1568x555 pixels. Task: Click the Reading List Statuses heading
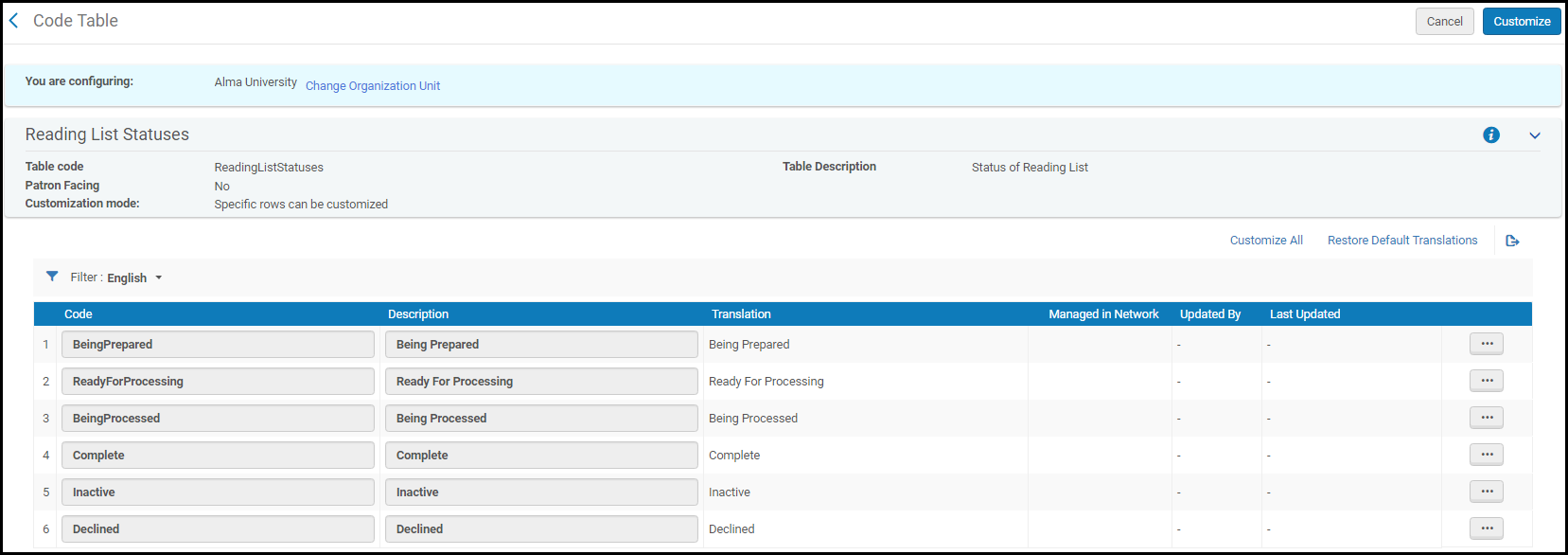[107, 134]
